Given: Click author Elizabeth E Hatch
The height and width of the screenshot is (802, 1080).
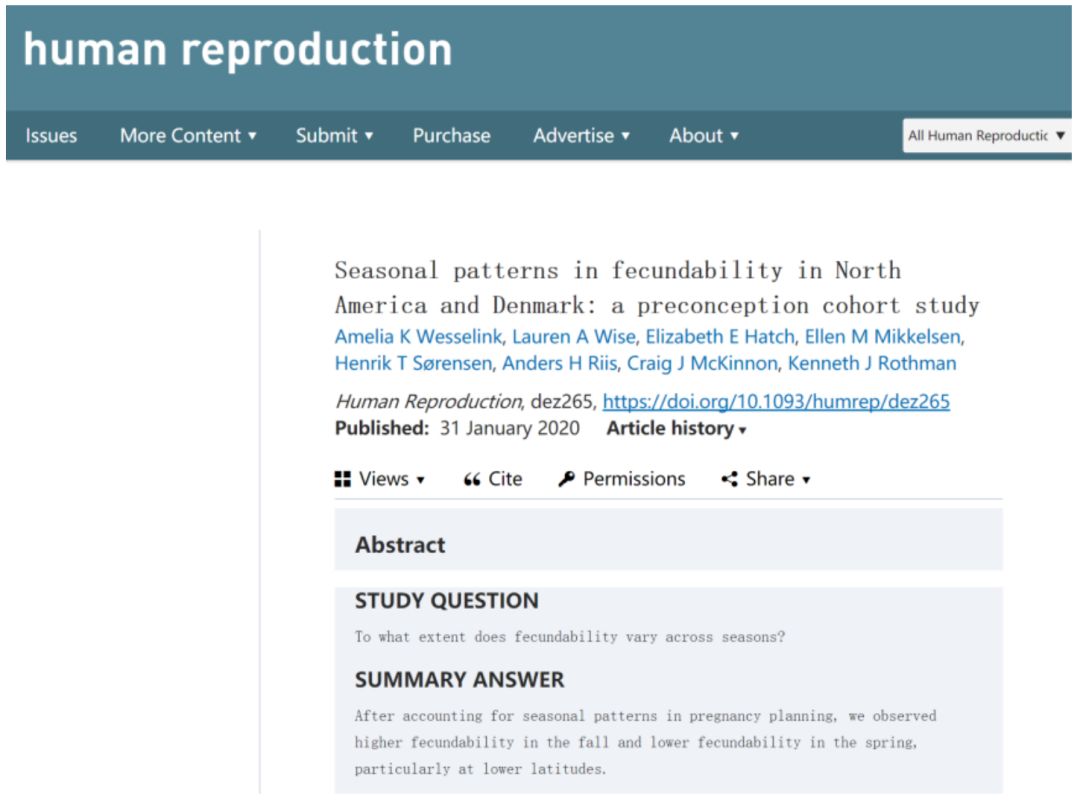Looking at the screenshot, I should [718, 337].
